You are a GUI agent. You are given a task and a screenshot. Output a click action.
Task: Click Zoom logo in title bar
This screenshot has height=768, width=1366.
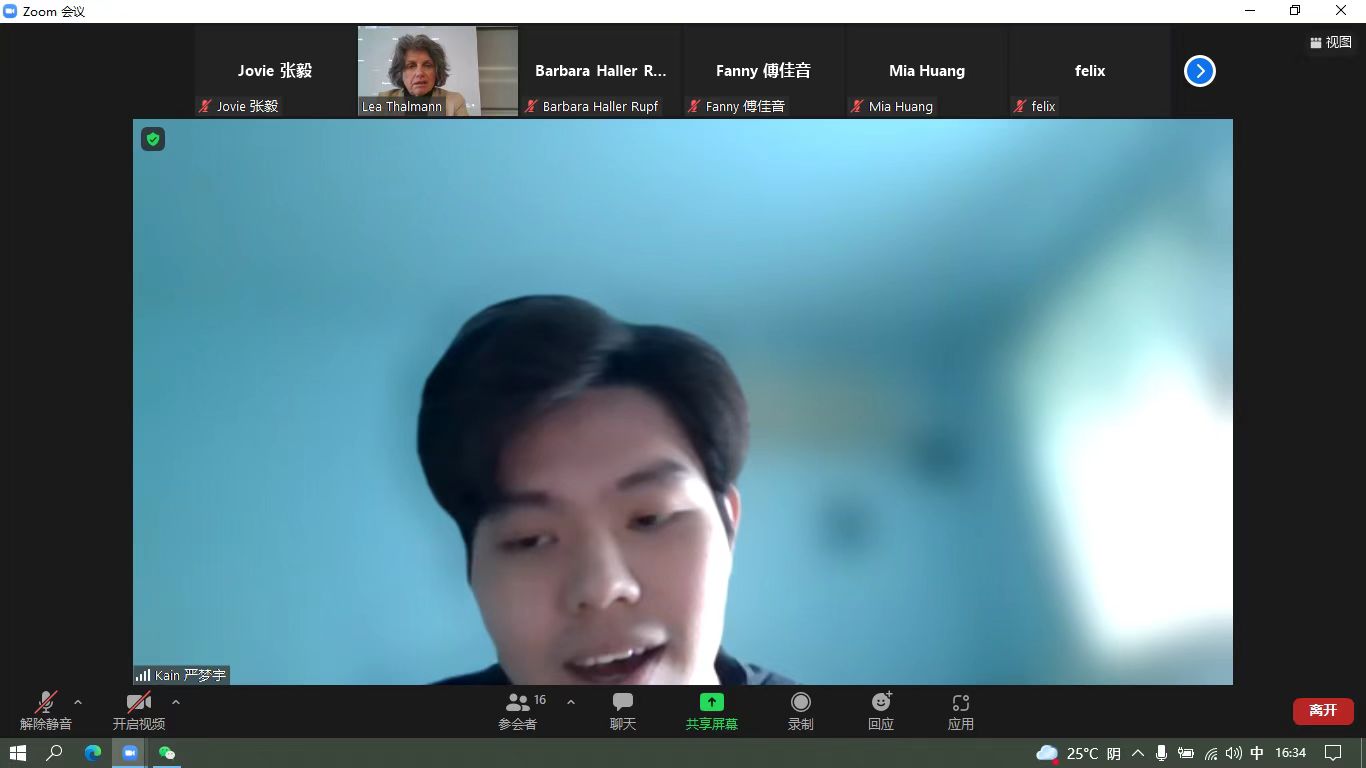11,11
